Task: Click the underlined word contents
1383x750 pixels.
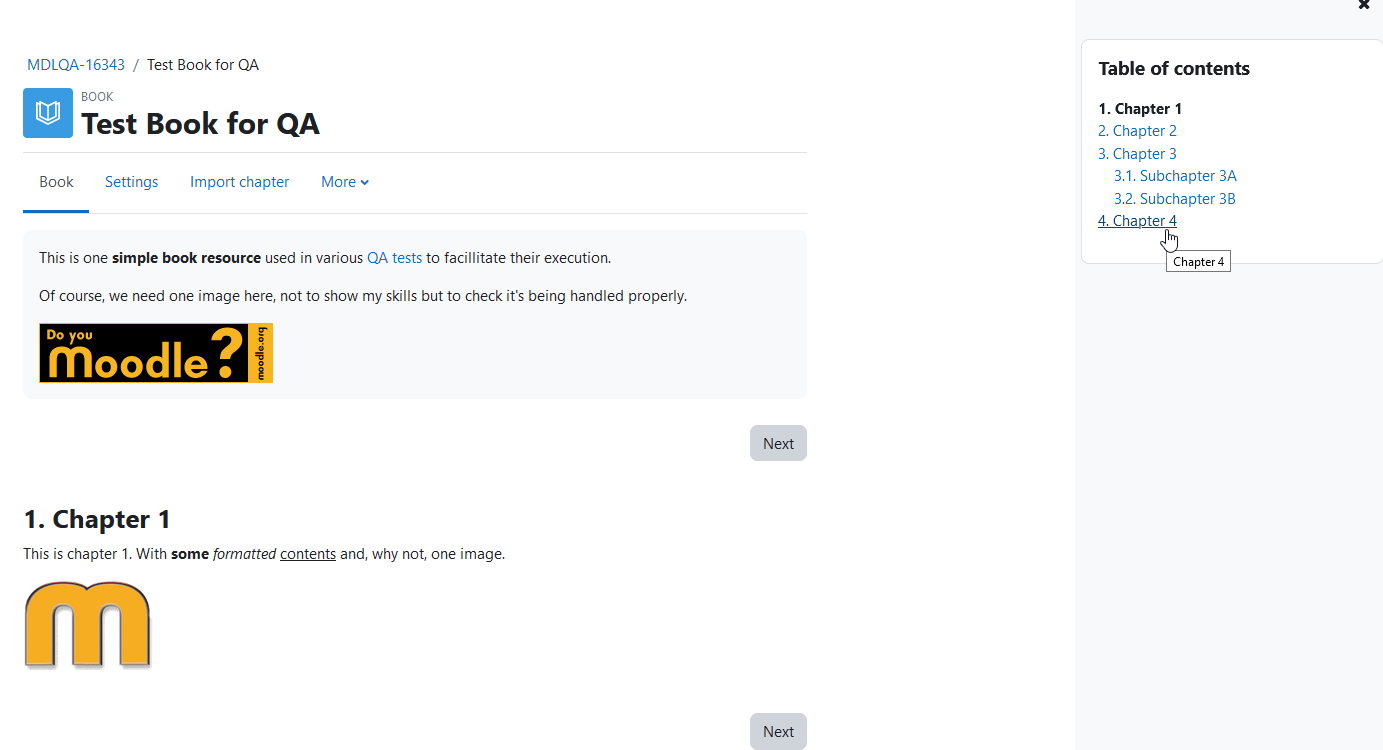Action: [x=308, y=554]
